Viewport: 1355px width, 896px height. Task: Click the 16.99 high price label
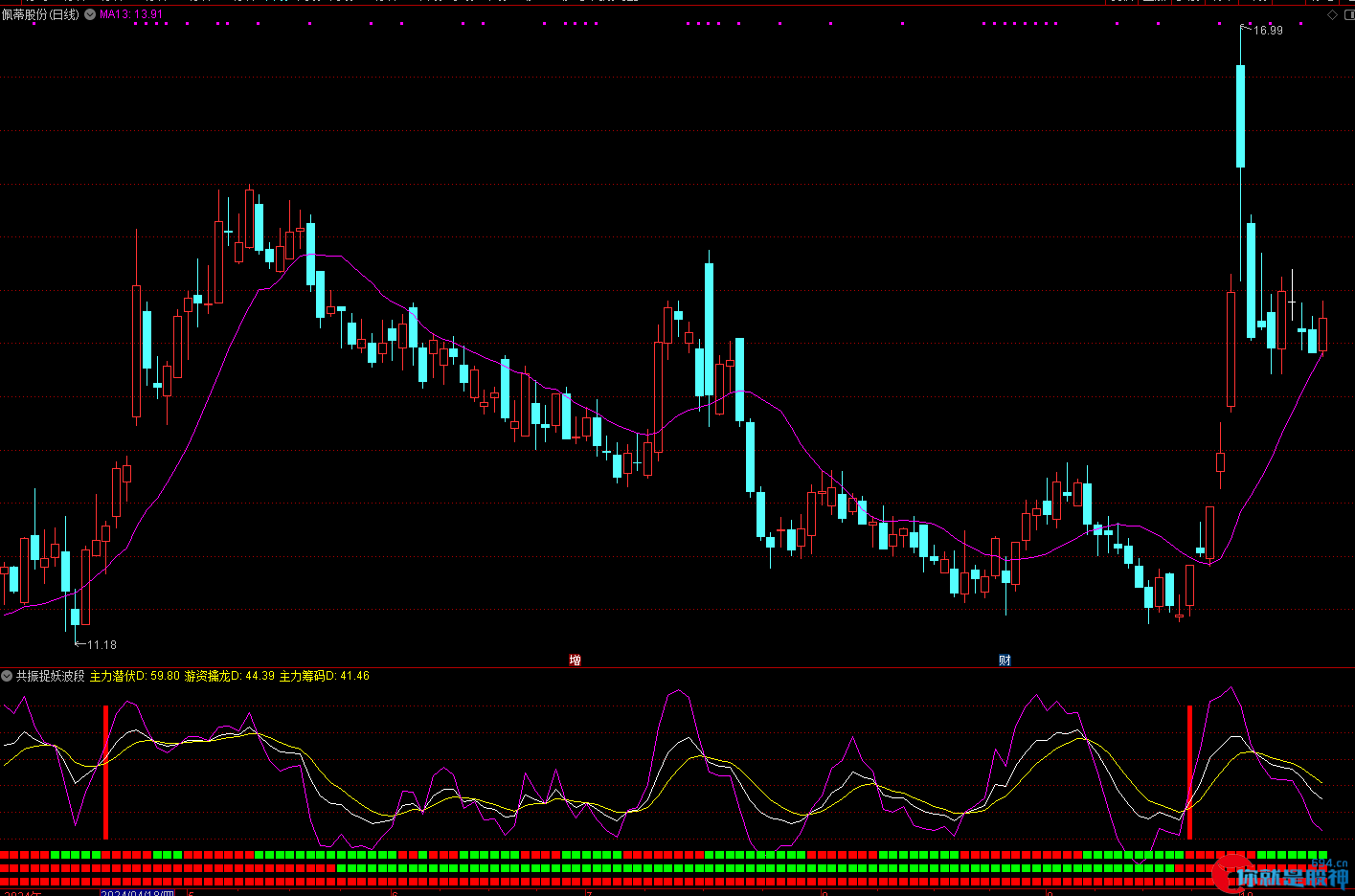pos(1268,31)
